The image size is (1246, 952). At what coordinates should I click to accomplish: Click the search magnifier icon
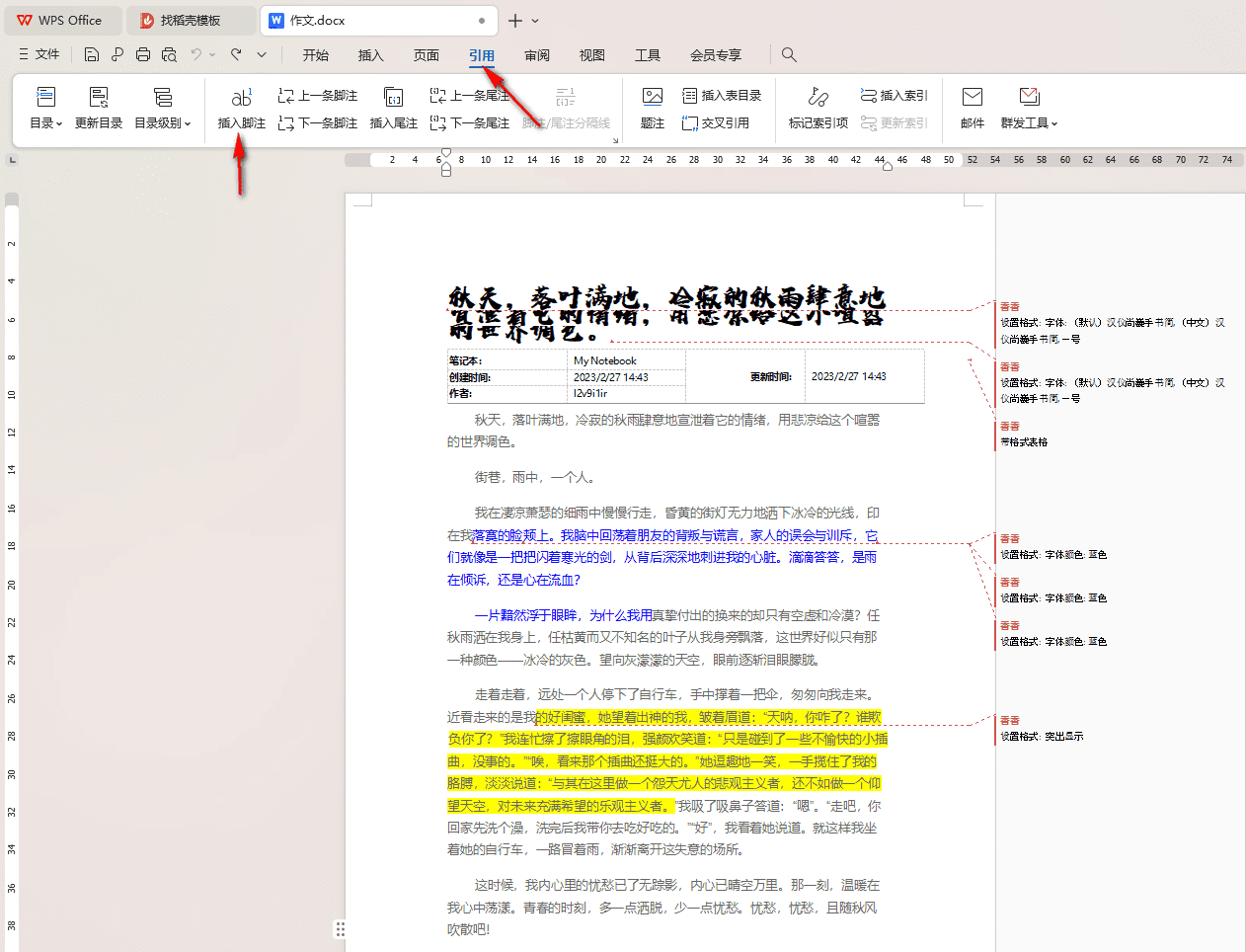click(789, 55)
